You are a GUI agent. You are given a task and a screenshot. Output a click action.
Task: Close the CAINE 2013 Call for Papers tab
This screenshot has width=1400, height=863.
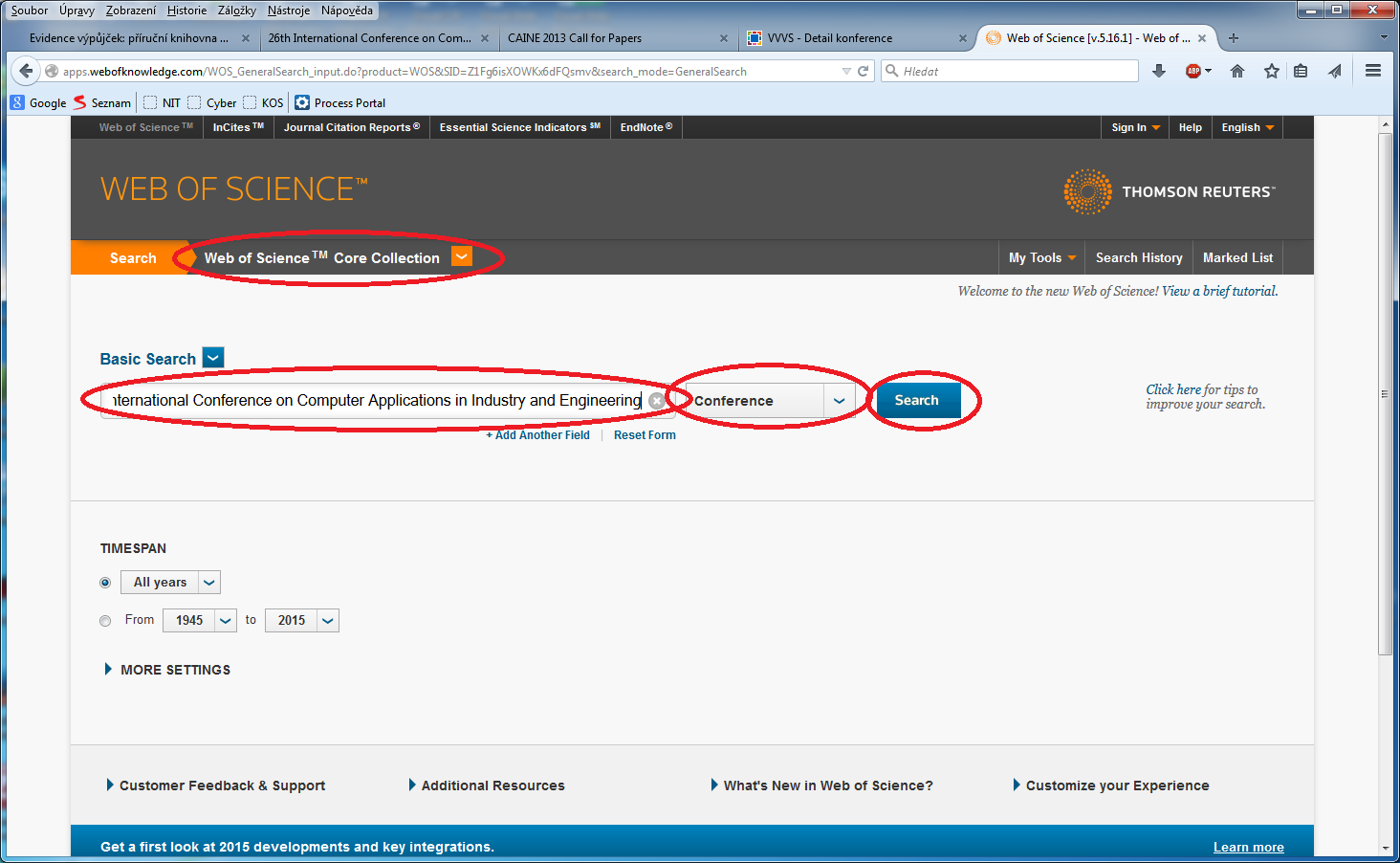pyautogui.click(x=723, y=38)
